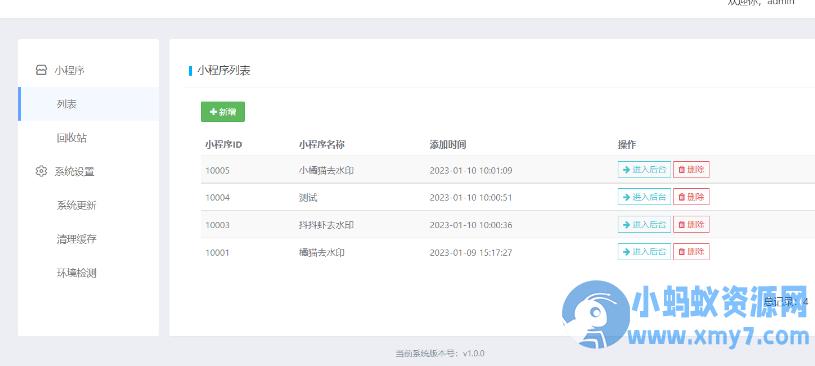
Task: Click the 小程序列表 page heading
Action: point(224,71)
